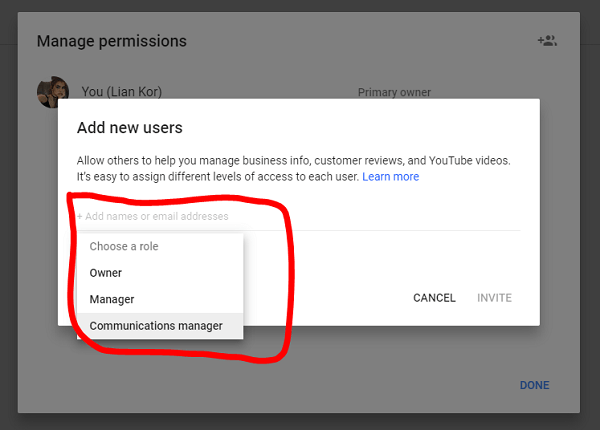Screen dimensions: 600x430
Task: Click the text starting 'Allow others to help'
Action: (x=293, y=161)
